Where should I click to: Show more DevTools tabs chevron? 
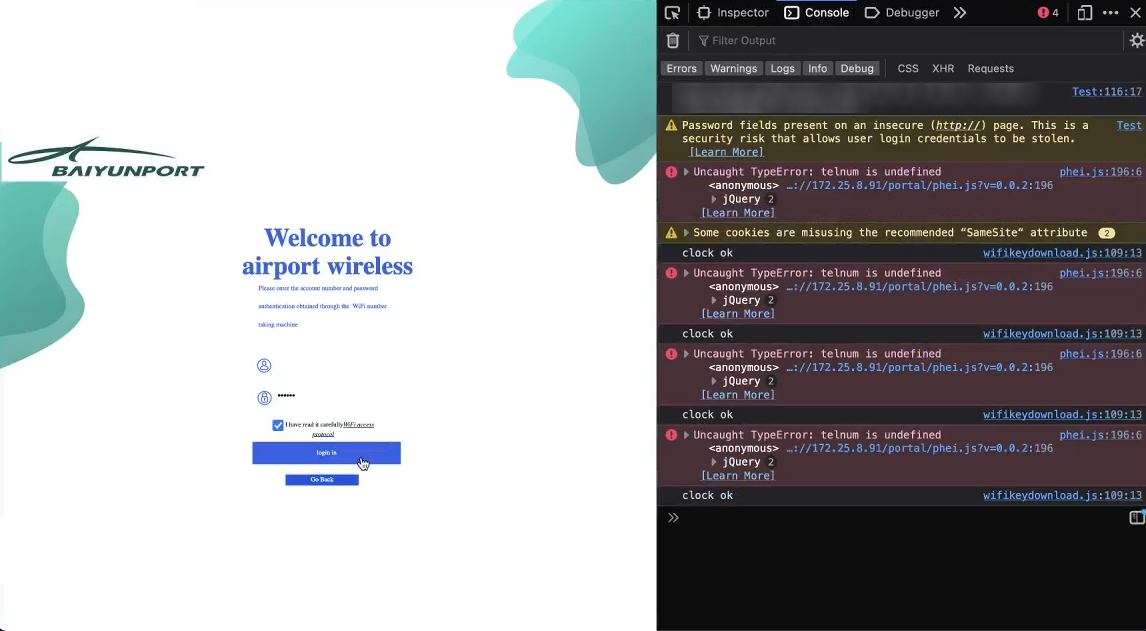pos(960,13)
